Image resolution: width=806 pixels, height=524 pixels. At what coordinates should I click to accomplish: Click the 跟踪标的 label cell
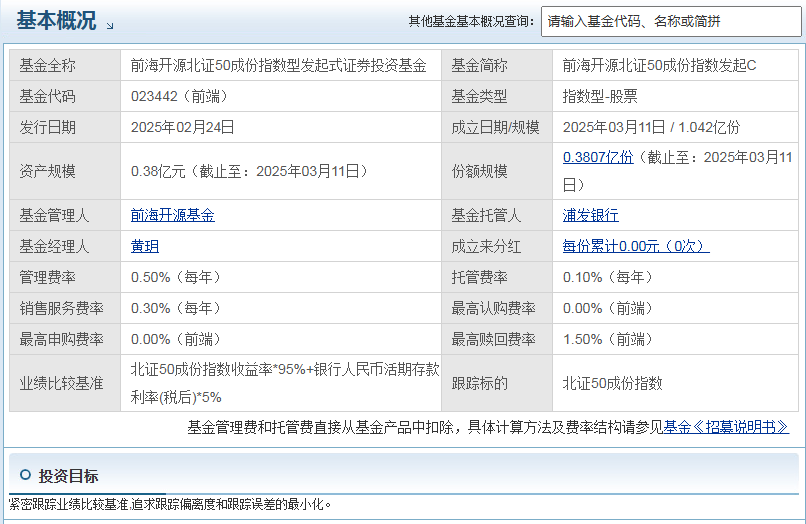click(497, 383)
